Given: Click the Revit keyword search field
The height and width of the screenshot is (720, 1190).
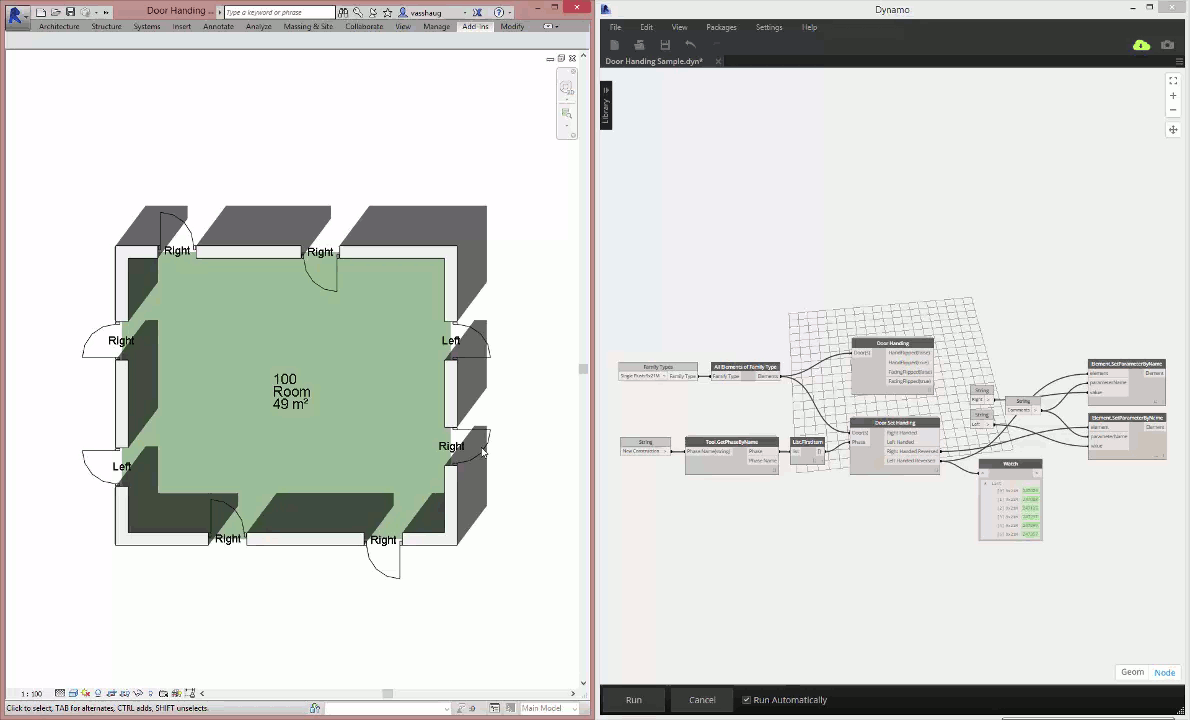Looking at the screenshot, I should (x=279, y=13).
